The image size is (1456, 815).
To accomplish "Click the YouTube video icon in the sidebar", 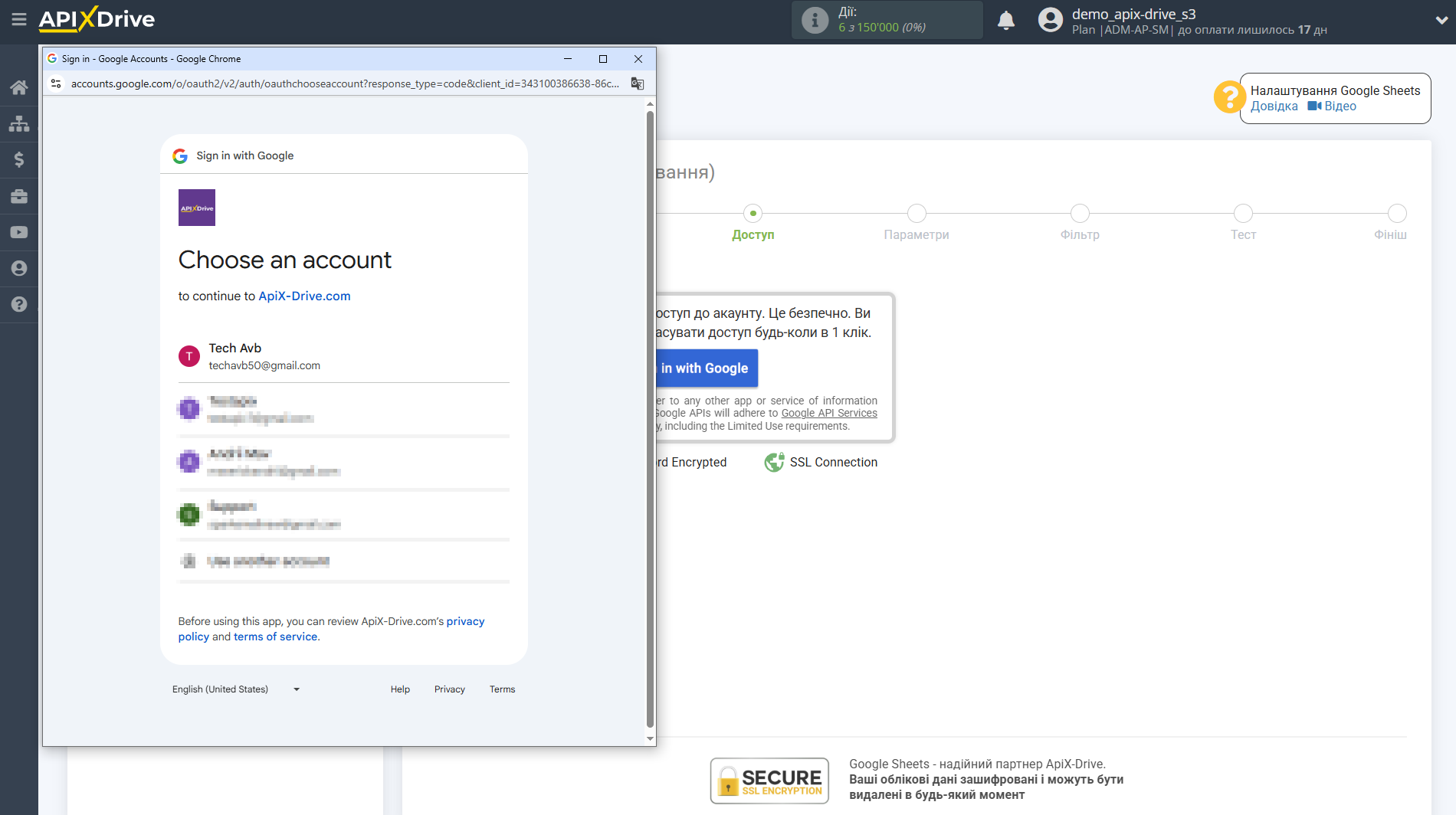I will tap(19, 232).
